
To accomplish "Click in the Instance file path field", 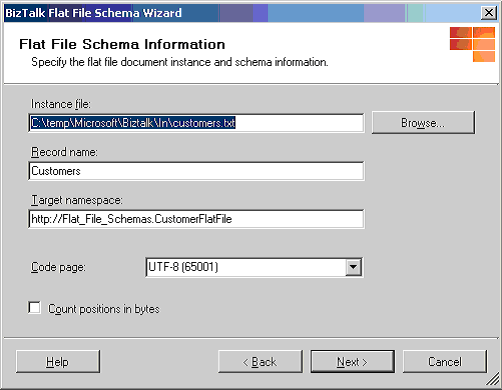I will pos(196,123).
